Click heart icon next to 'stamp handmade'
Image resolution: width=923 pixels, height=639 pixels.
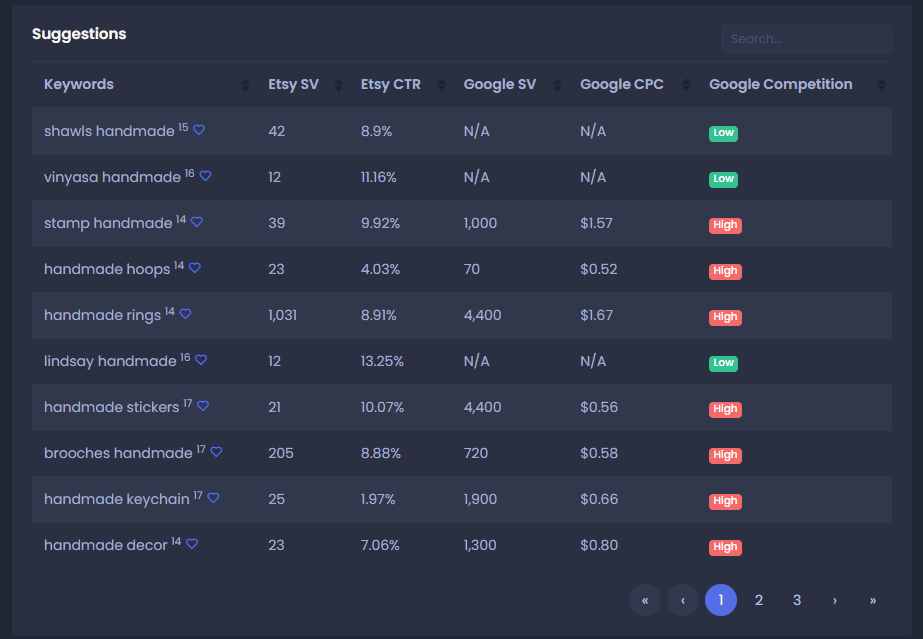tap(197, 222)
